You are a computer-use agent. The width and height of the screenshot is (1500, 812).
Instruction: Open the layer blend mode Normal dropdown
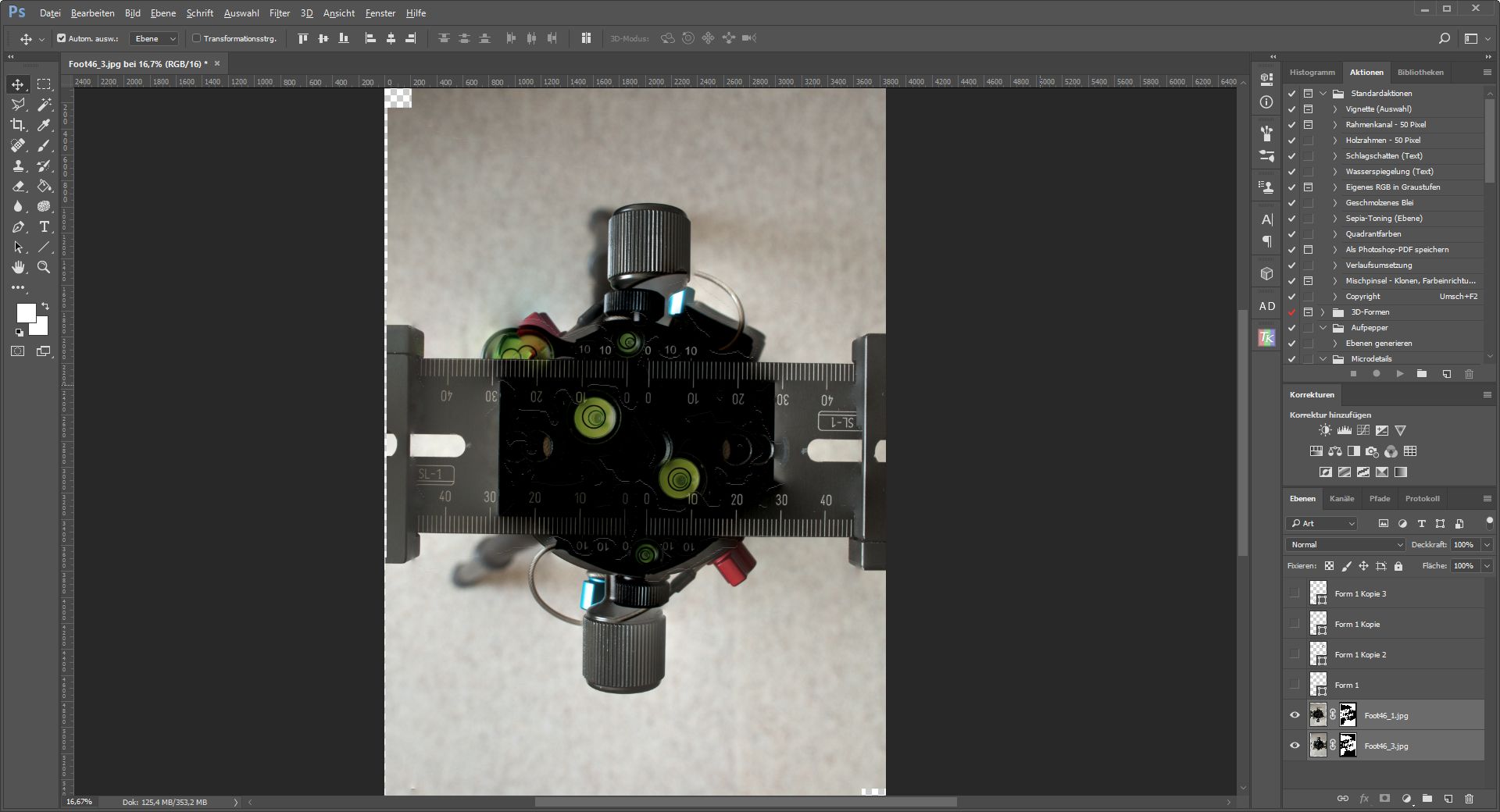tap(1345, 545)
